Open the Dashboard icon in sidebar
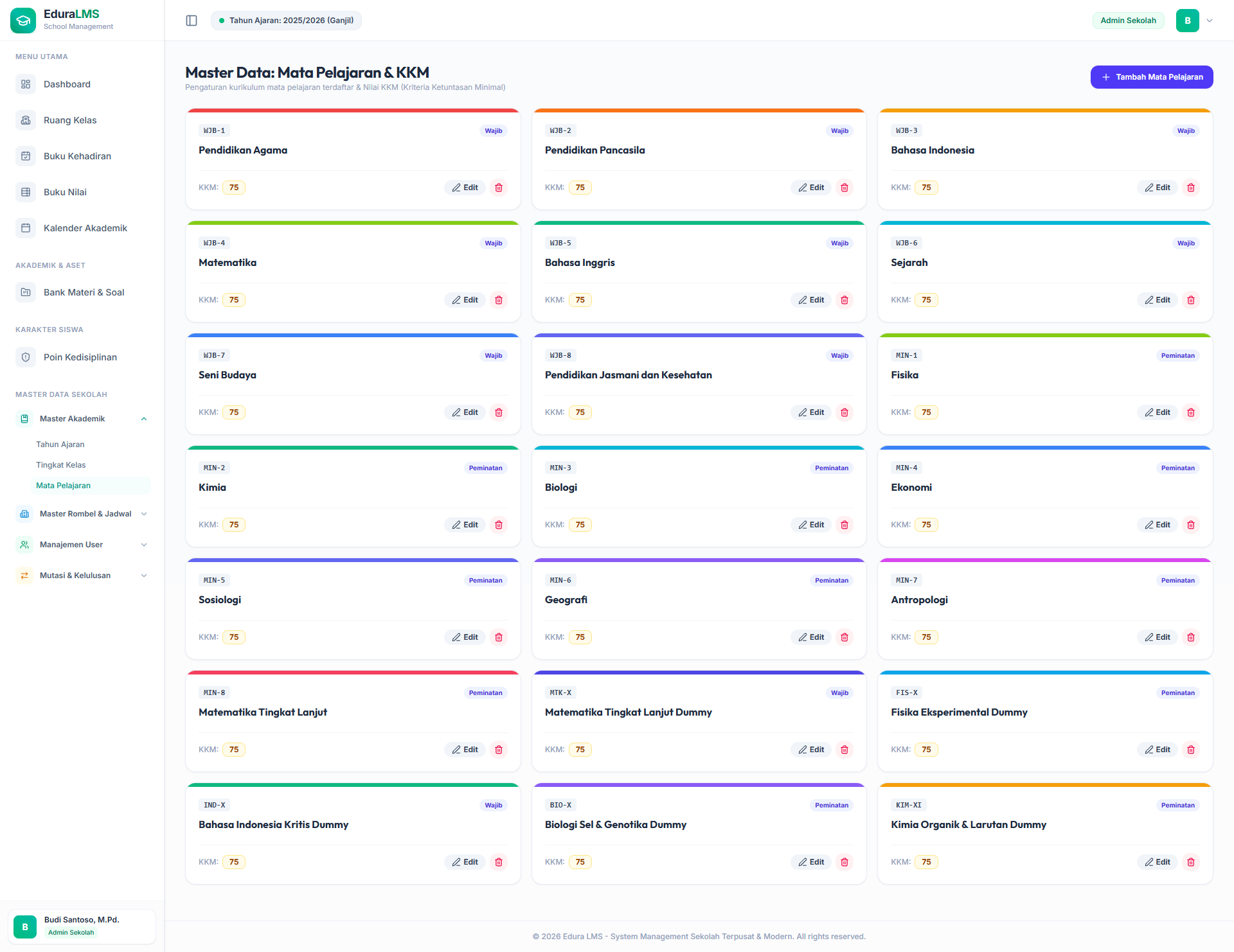 (26, 84)
